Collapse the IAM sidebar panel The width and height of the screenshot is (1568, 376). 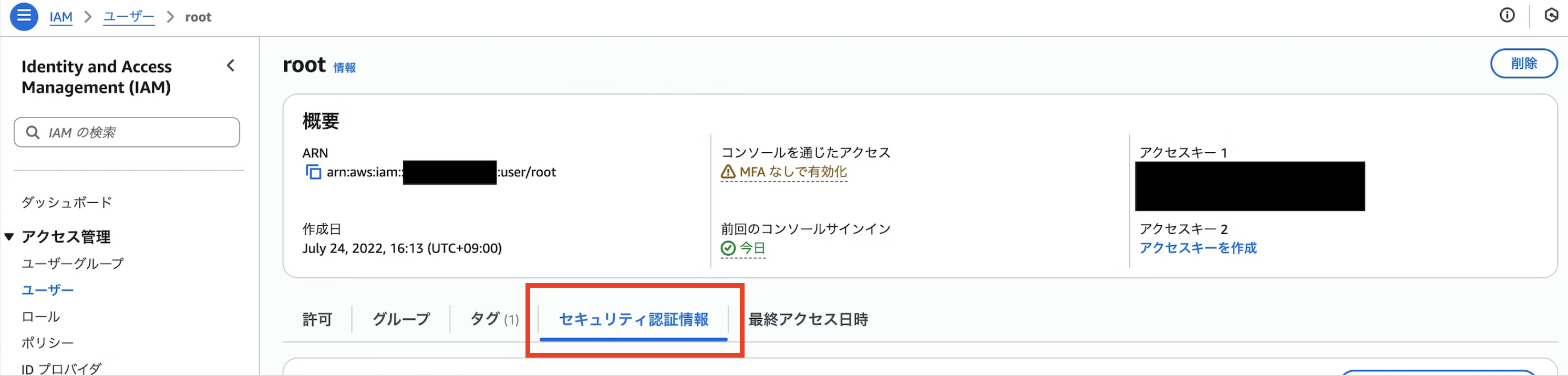click(231, 66)
